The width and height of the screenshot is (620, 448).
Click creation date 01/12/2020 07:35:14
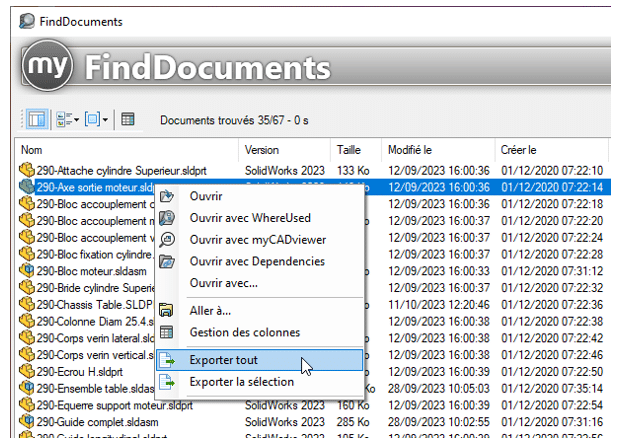click(x=552, y=389)
